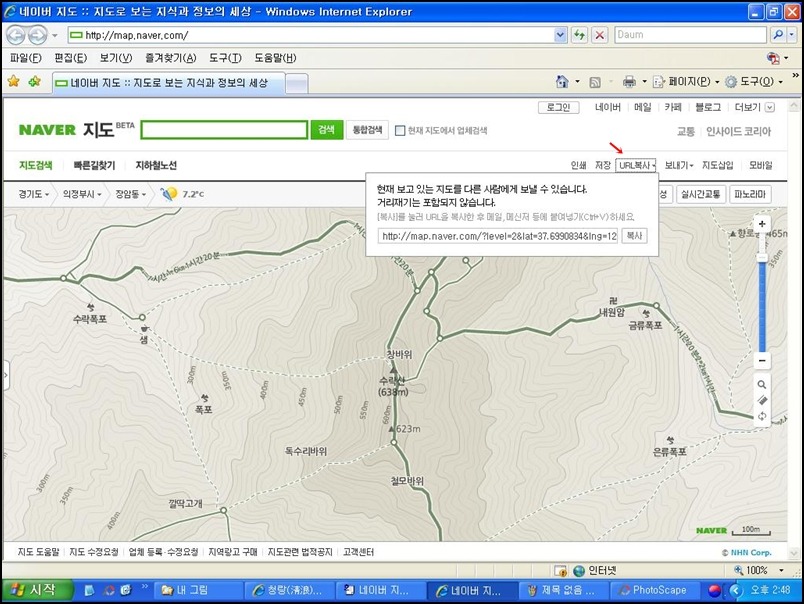Select the 지도검색 tab
This screenshot has height=604, width=804.
tap(36, 165)
